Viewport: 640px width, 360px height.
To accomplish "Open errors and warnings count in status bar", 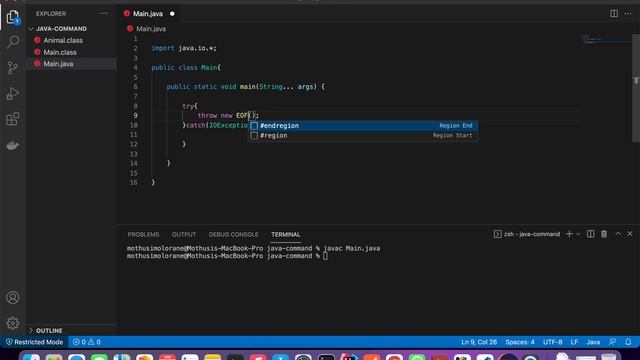I will [x=87, y=342].
